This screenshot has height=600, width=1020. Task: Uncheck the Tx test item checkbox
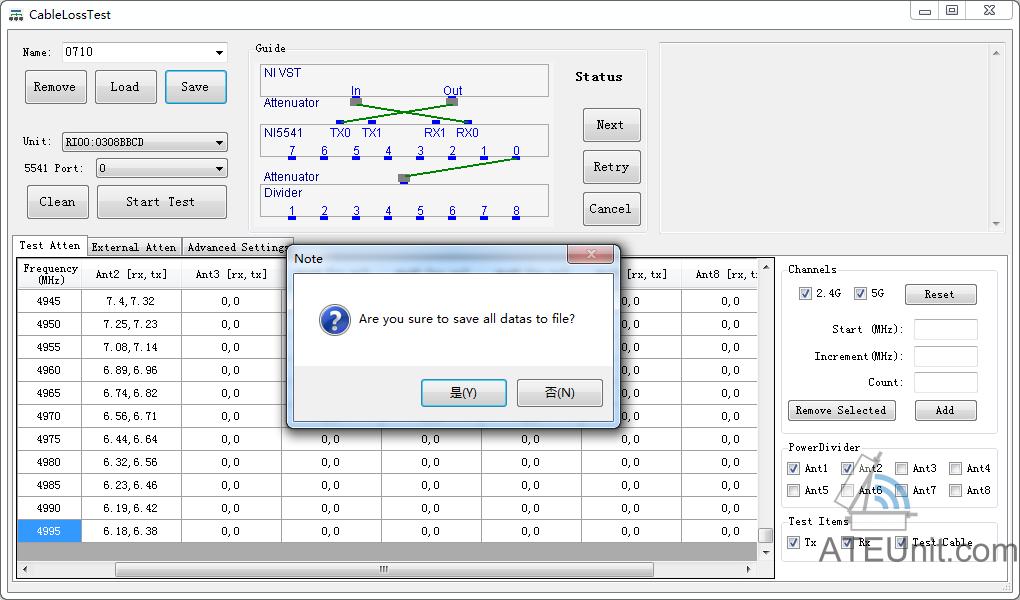[795, 543]
